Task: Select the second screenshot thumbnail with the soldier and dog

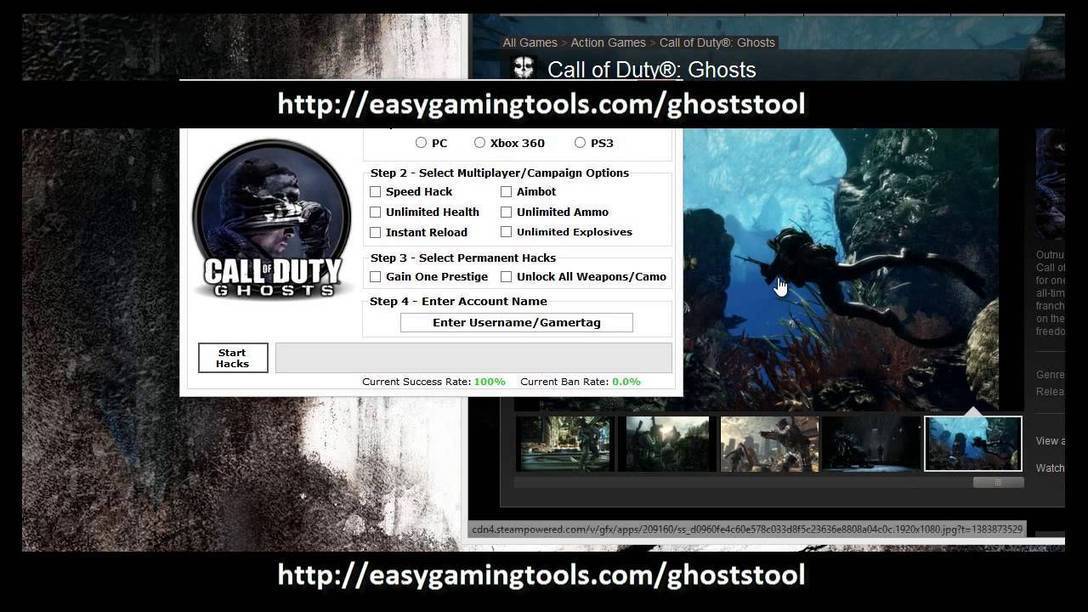Action: (667, 444)
